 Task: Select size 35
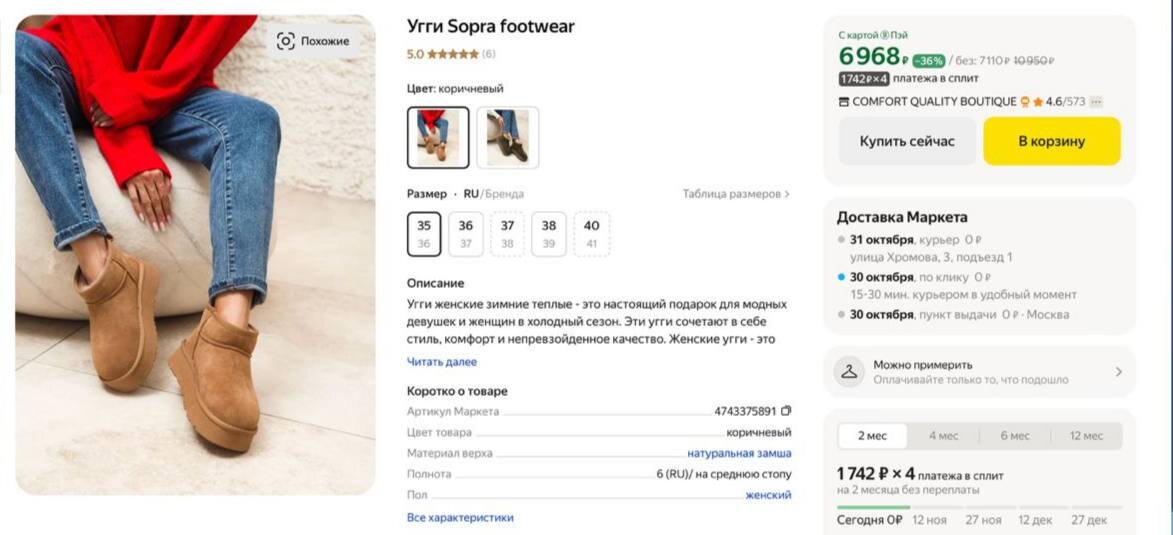[x=424, y=234]
